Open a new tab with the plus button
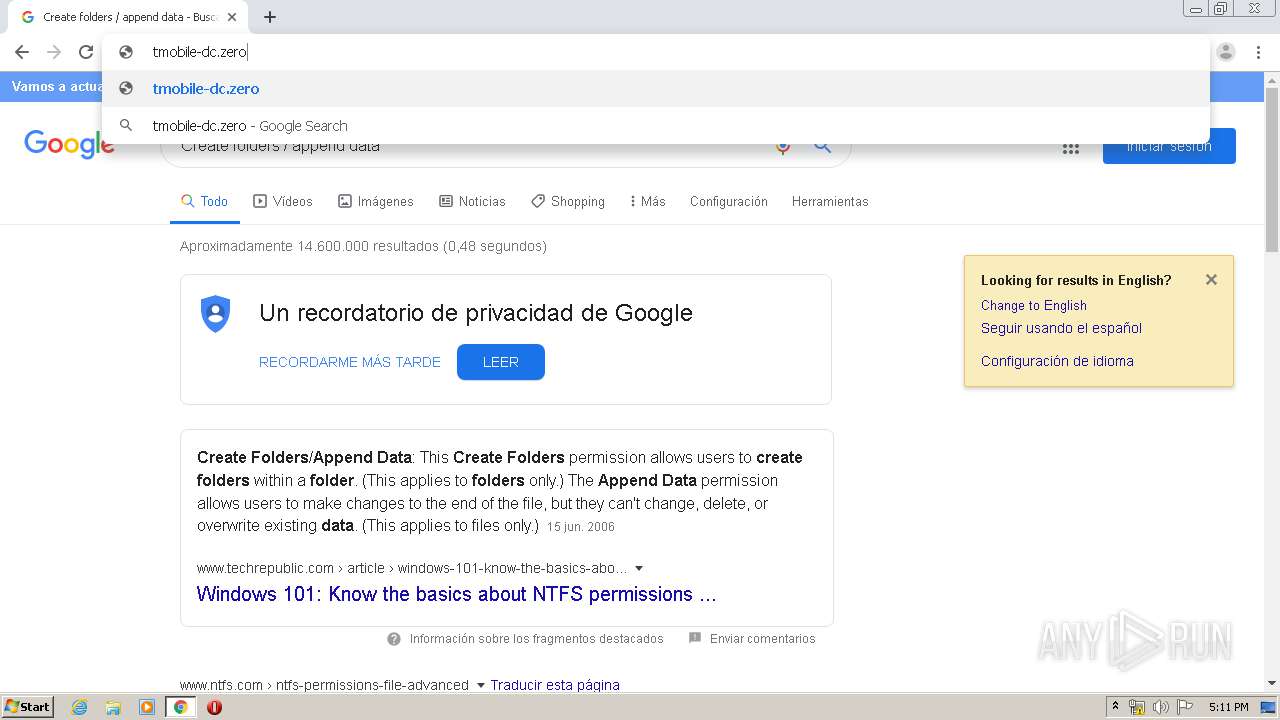 [270, 17]
